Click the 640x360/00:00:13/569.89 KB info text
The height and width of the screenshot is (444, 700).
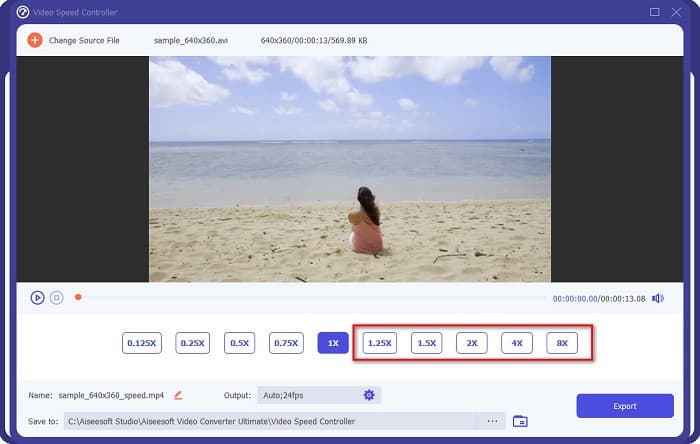click(314, 40)
